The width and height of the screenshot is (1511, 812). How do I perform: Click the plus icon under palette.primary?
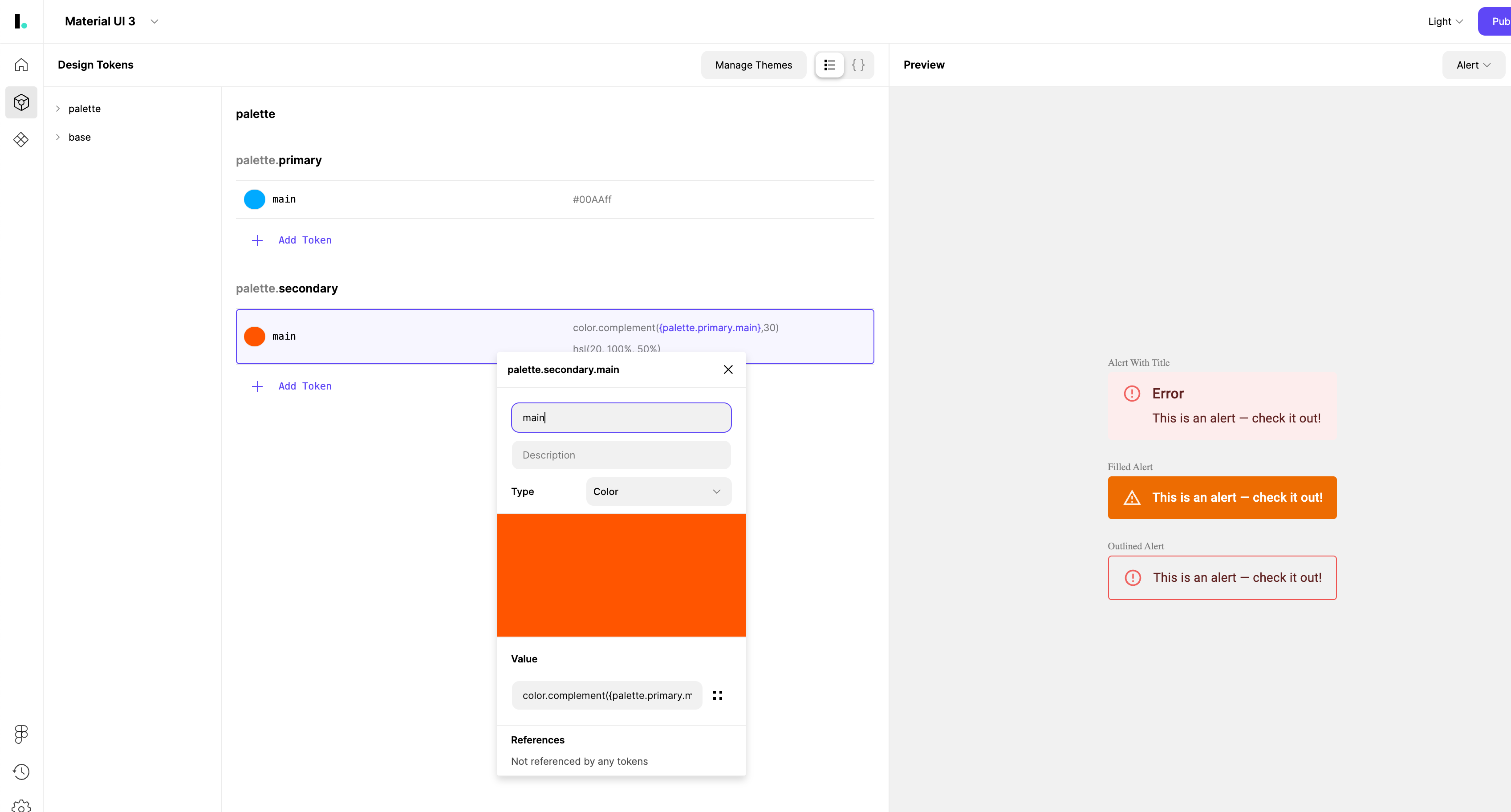pos(257,240)
